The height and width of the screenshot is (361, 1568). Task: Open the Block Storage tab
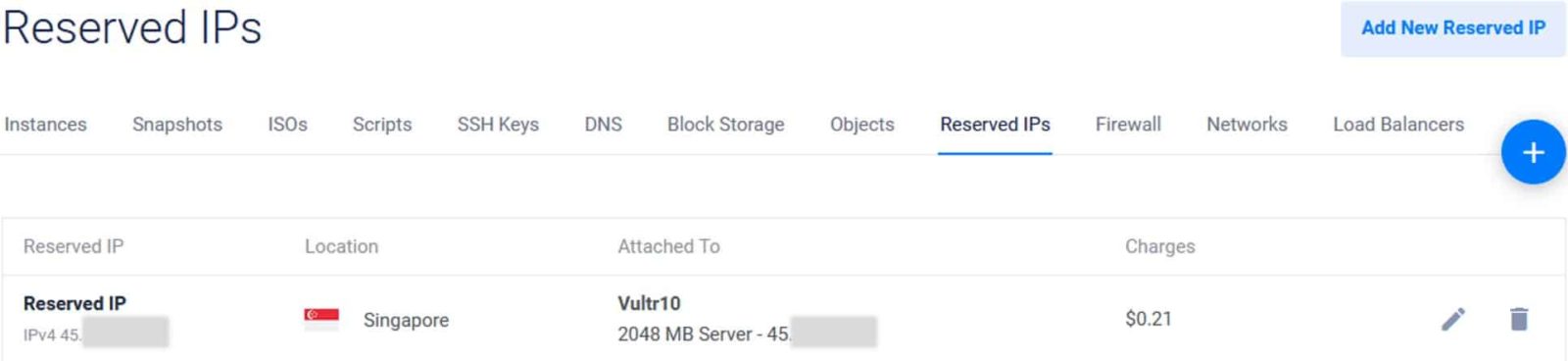coord(726,125)
